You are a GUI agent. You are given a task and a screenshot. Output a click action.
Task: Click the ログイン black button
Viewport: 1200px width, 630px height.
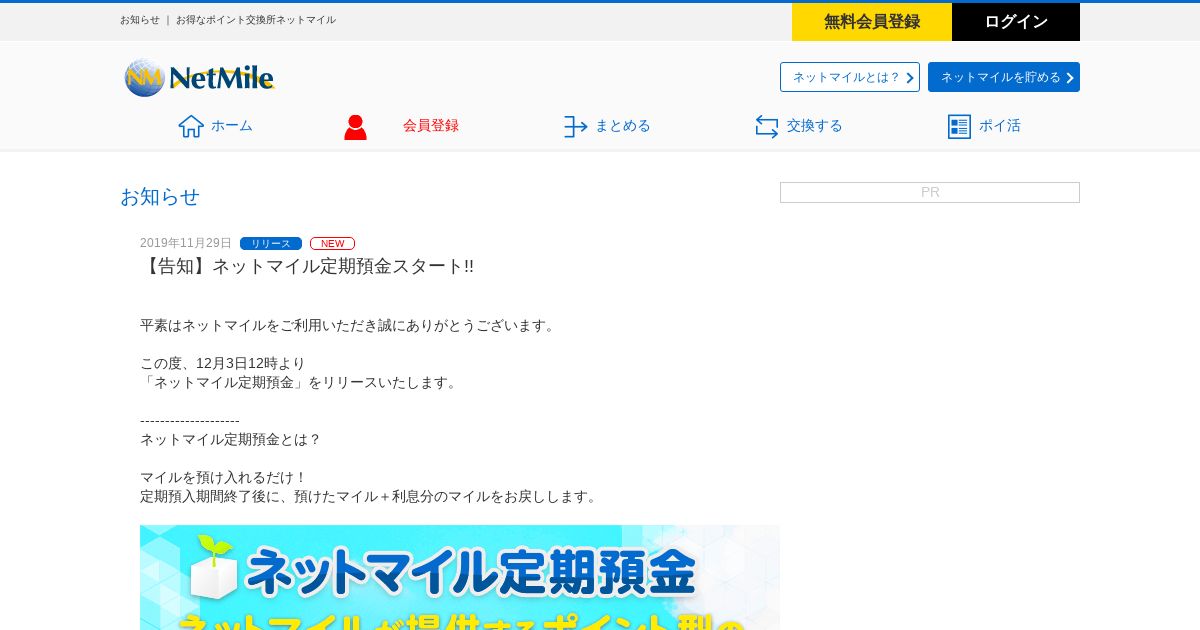click(x=1016, y=22)
